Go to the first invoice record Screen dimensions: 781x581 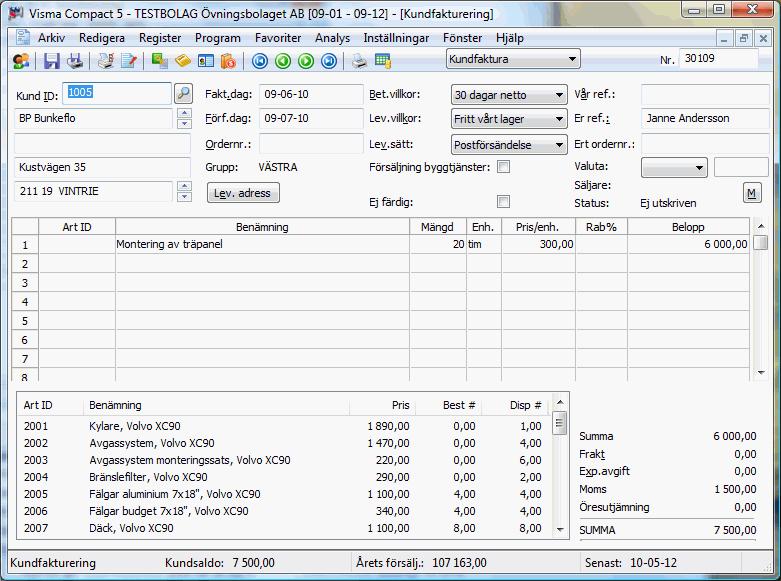(260, 61)
